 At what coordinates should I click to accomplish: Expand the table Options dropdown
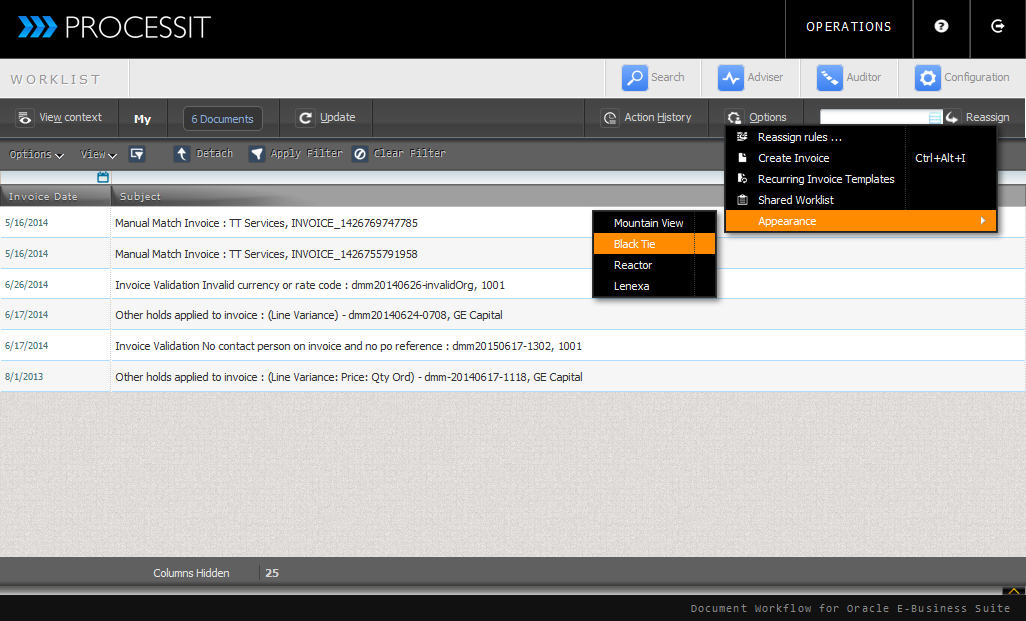coord(36,155)
